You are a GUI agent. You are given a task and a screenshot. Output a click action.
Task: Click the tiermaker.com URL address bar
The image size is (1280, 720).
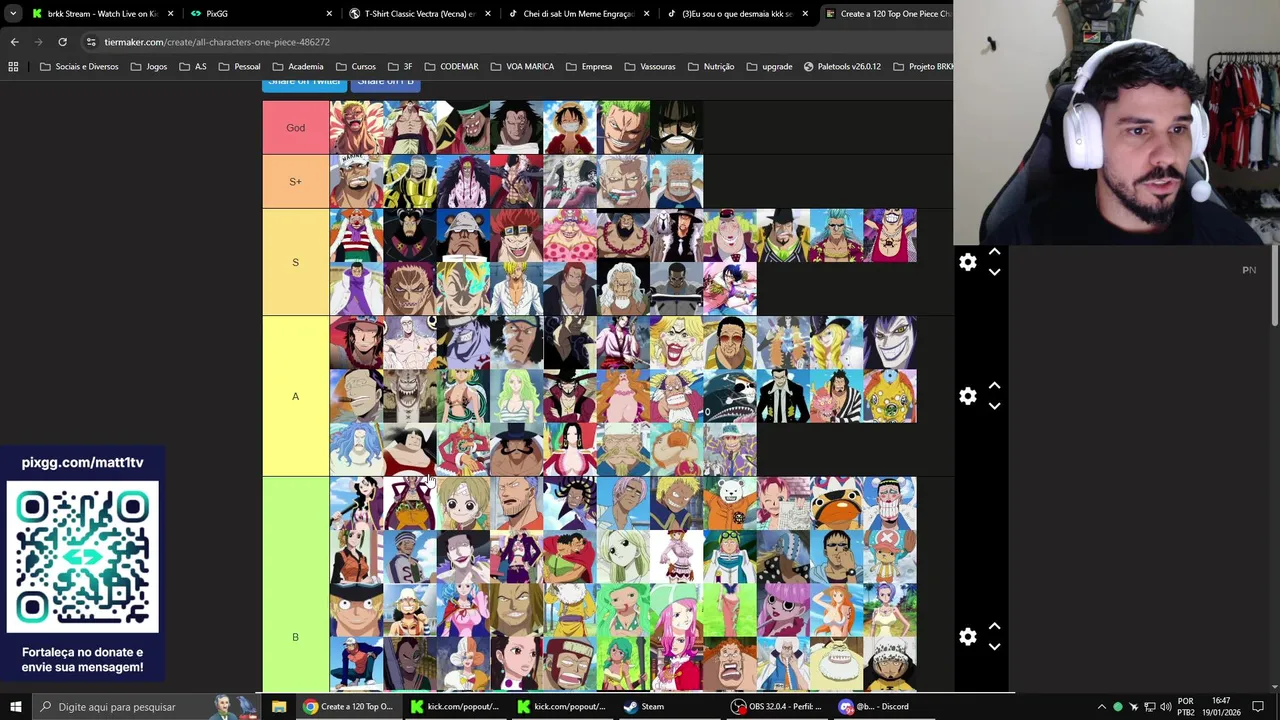coord(216,42)
